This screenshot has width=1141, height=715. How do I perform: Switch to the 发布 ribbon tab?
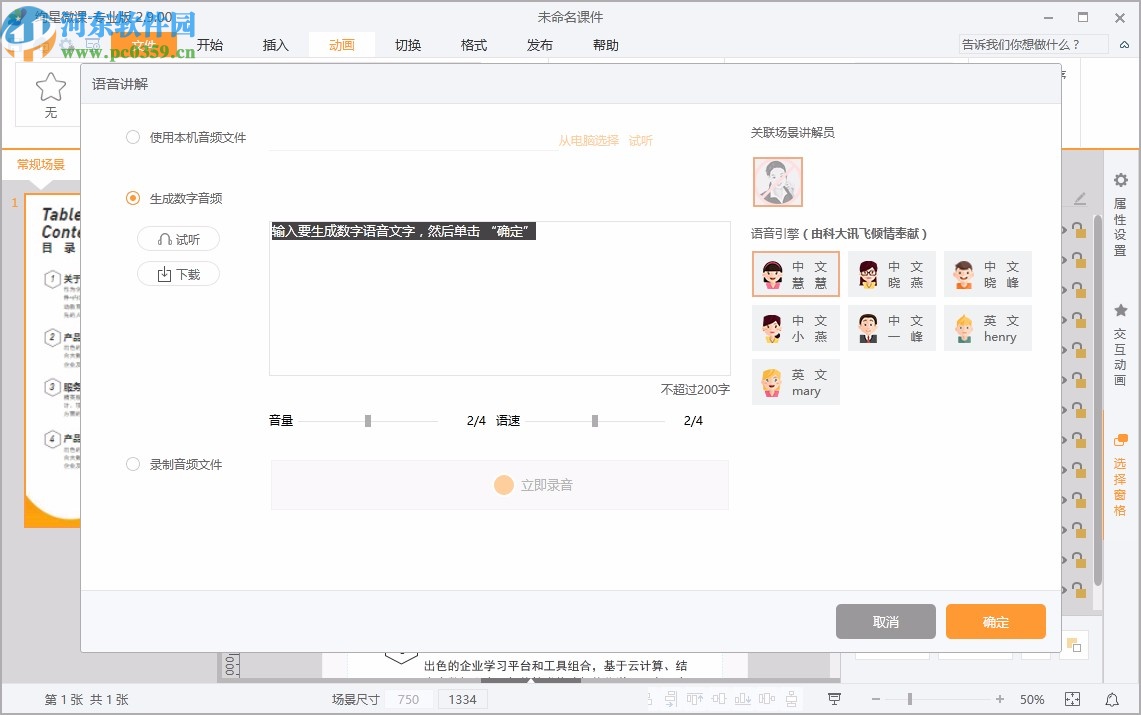(x=539, y=44)
